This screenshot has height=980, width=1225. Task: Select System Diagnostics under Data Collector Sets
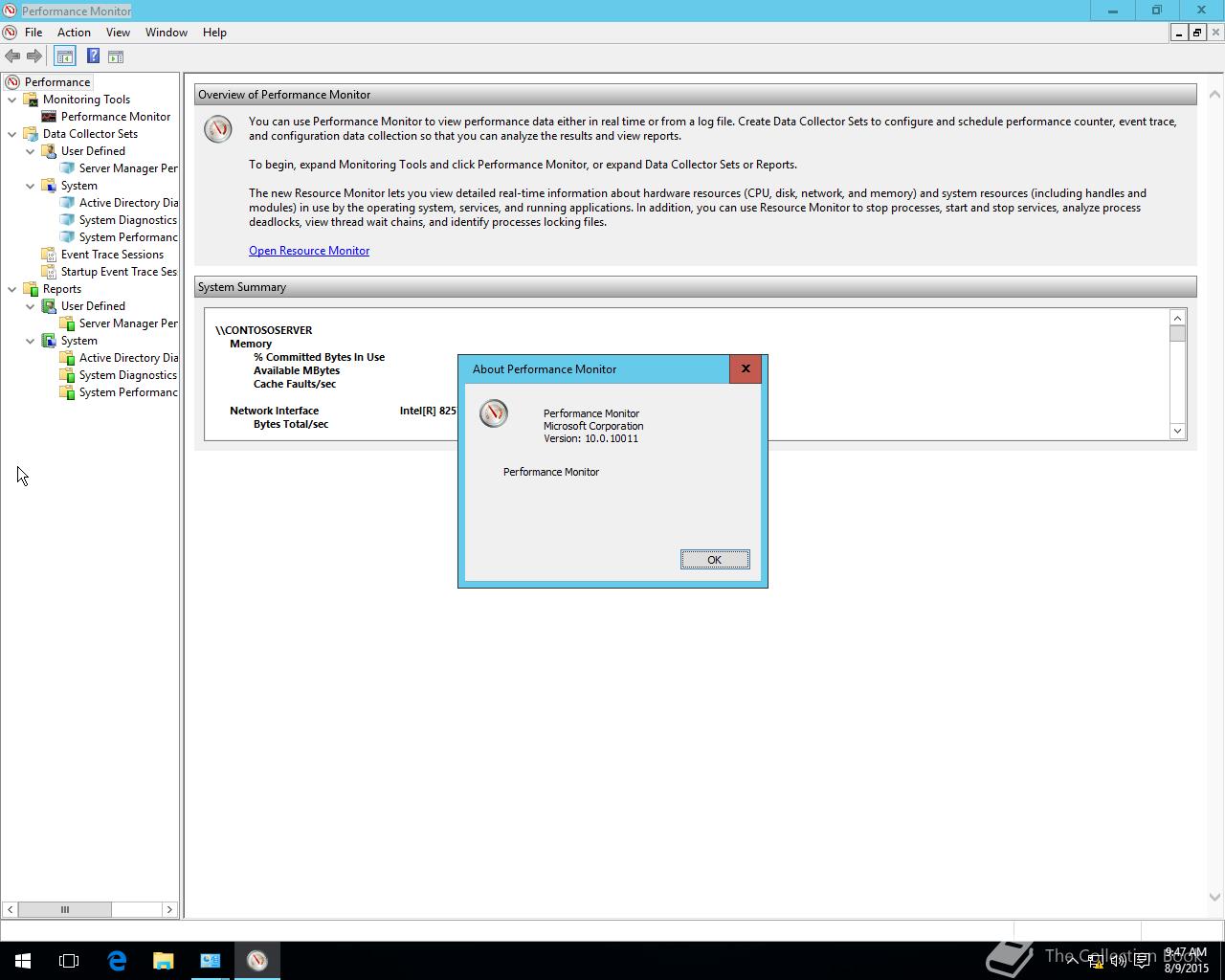pos(128,220)
